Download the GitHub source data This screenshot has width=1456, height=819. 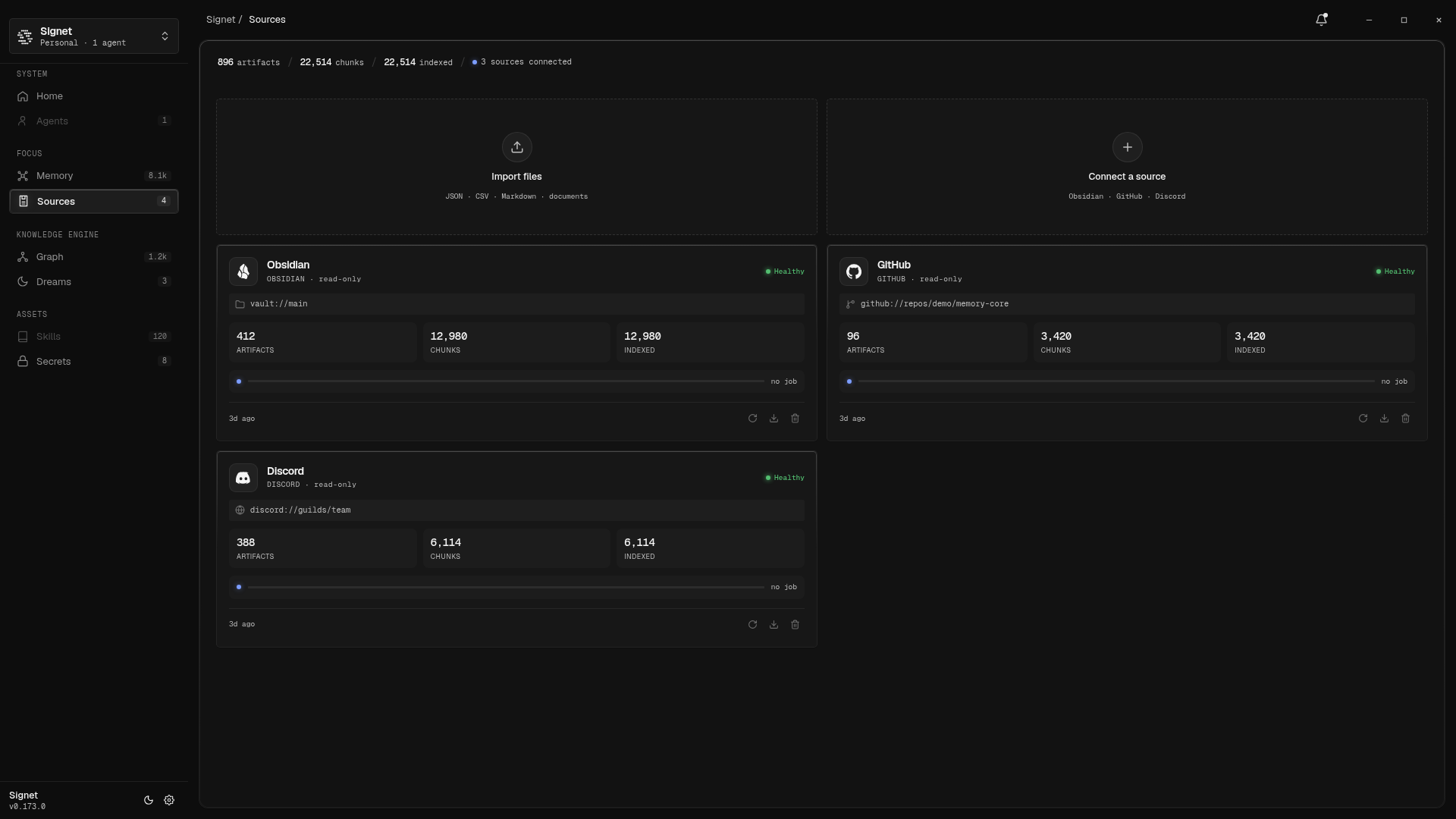[x=1384, y=419]
